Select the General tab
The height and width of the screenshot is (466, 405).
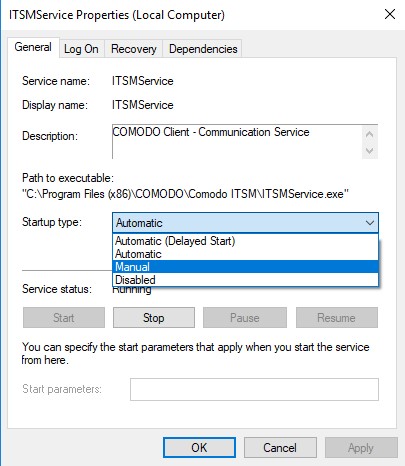tap(33, 47)
